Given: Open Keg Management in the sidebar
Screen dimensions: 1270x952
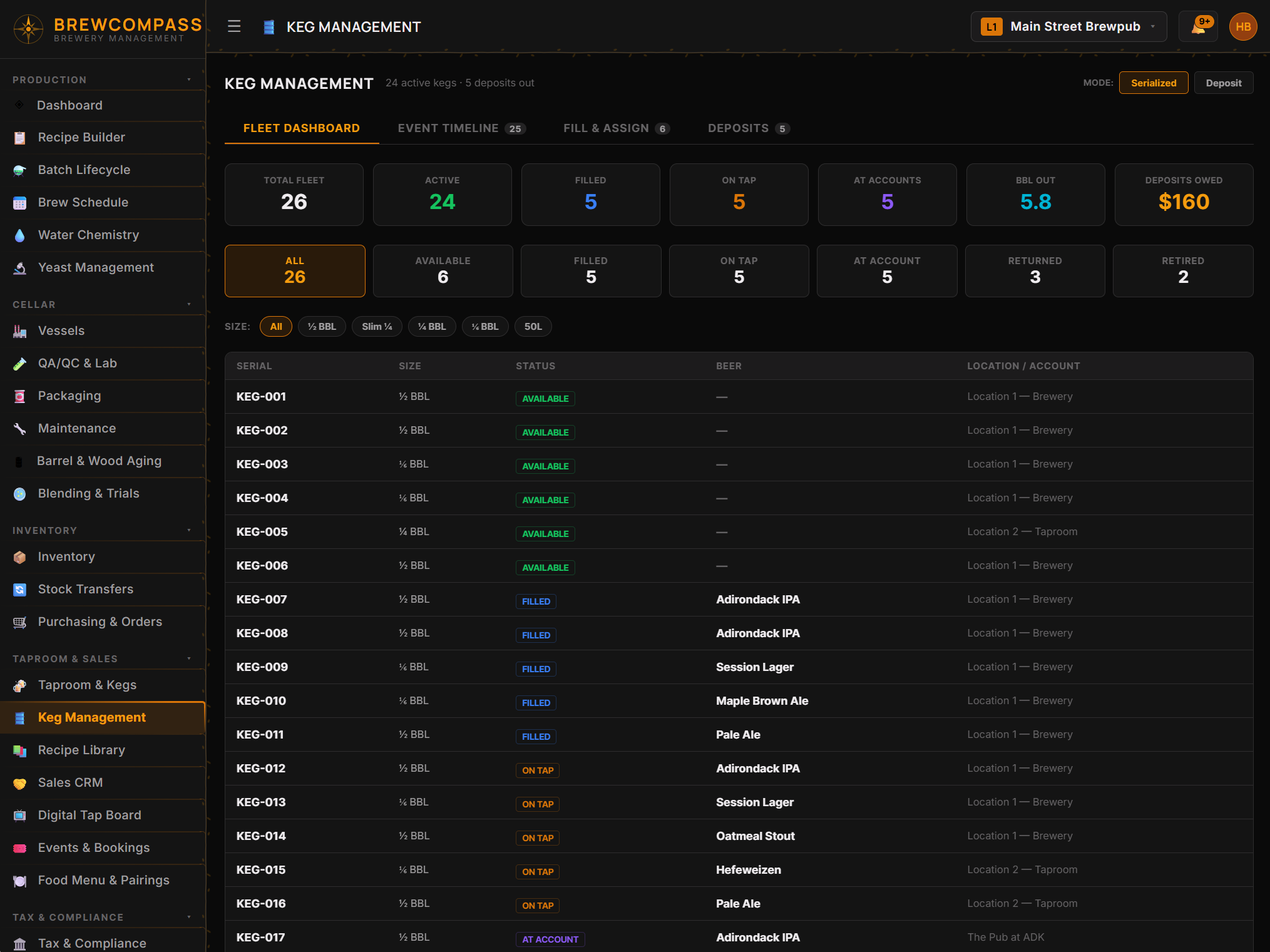Looking at the screenshot, I should click(x=103, y=718).
